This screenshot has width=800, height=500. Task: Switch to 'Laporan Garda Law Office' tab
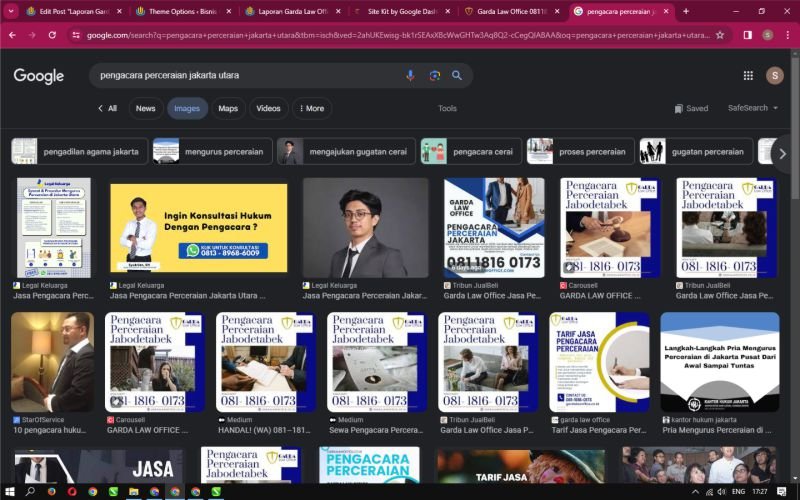point(293,11)
